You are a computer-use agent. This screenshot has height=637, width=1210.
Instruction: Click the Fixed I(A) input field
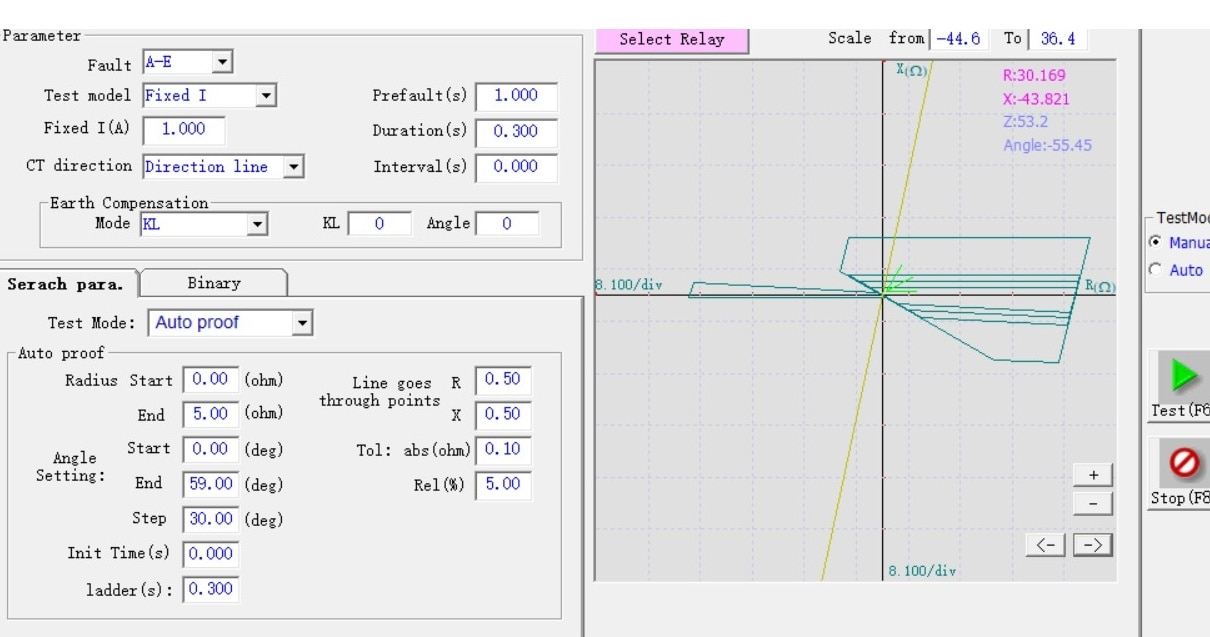184,129
